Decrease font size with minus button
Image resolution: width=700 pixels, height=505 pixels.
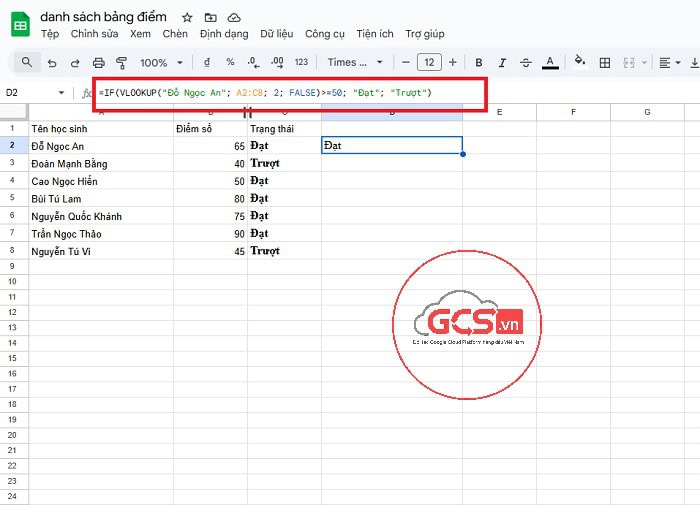coord(405,62)
